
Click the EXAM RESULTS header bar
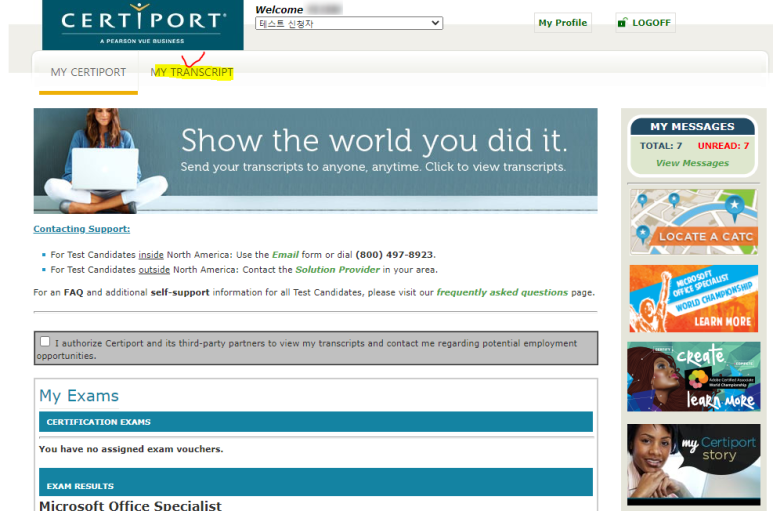click(316, 482)
